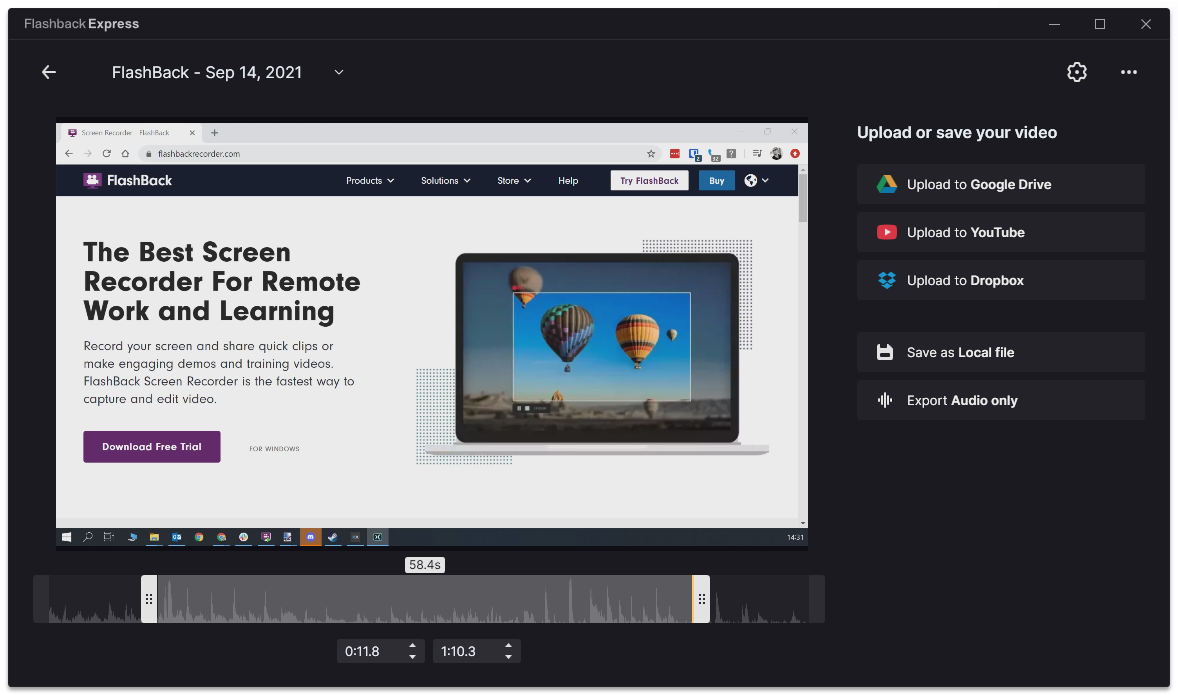Click the left trim handle on timeline
Viewport: 1178px width, 695px height.
(149, 599)
